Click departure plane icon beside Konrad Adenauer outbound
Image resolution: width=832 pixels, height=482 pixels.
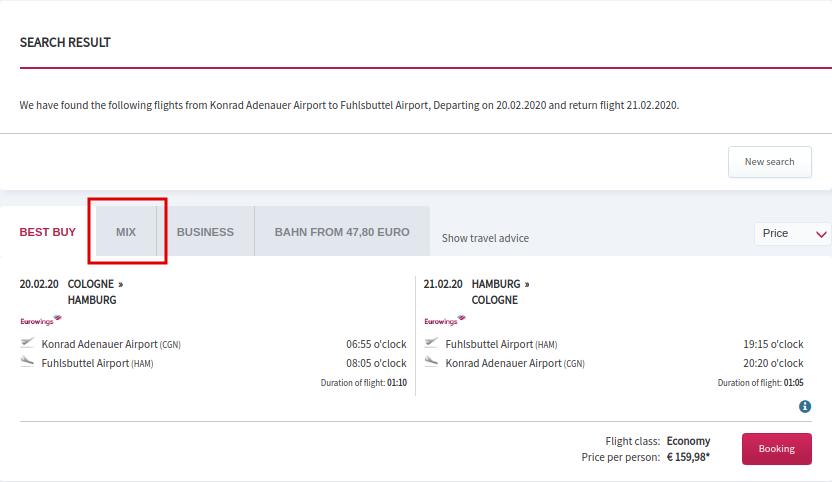tap(27, 343)
